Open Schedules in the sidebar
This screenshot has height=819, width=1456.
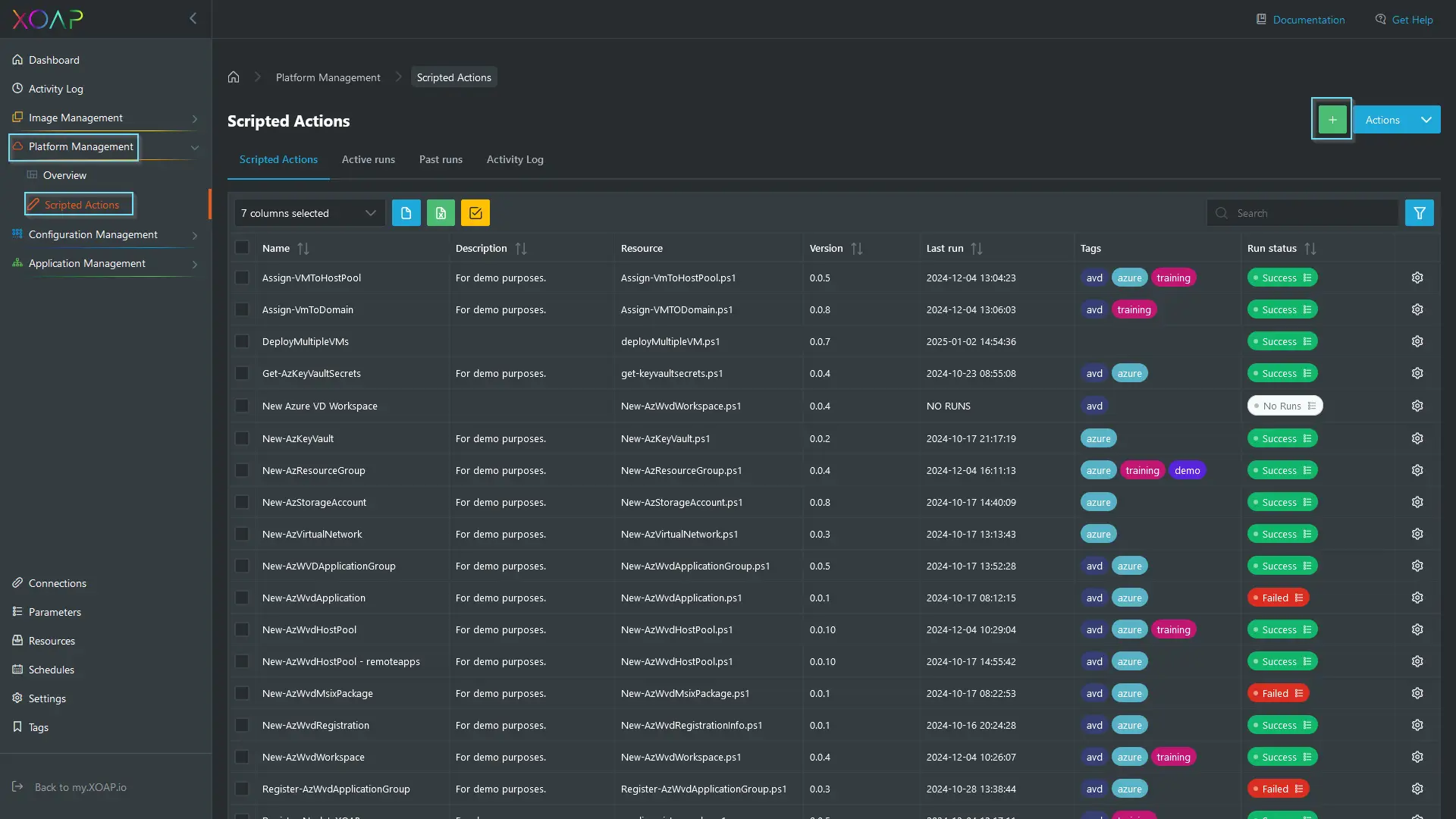[x=52, y=670]
